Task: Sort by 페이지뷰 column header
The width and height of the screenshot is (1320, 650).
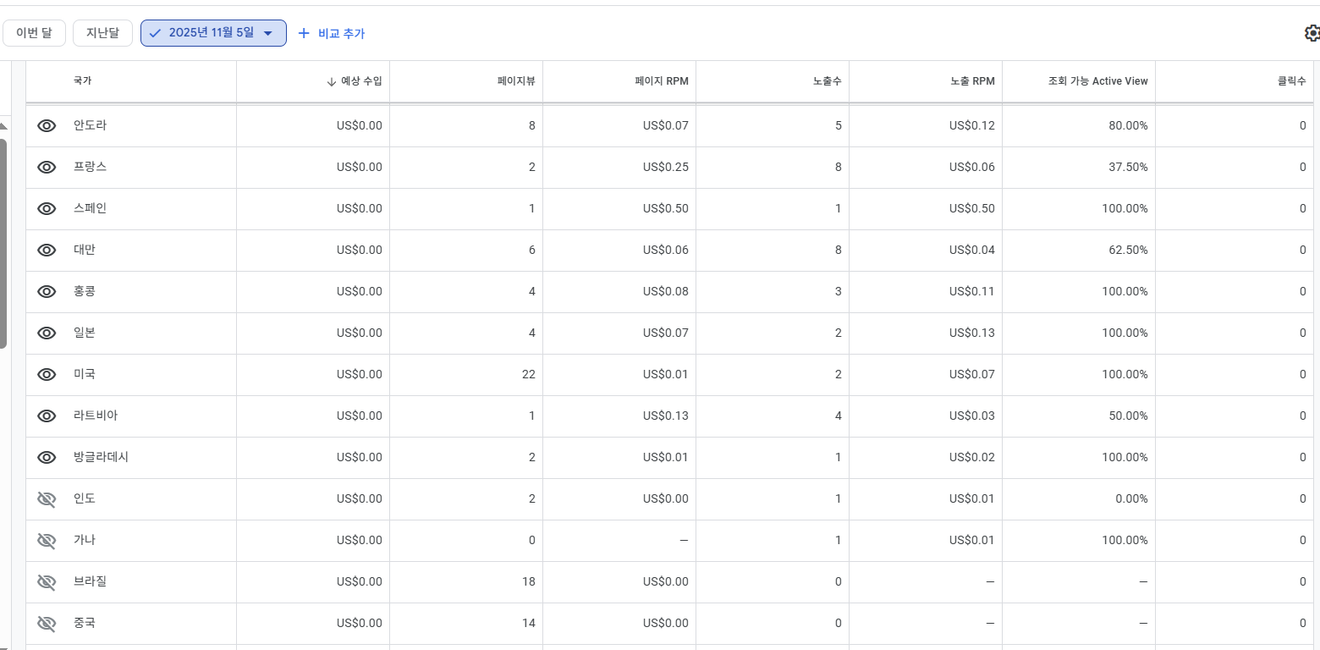Action: 516,81
